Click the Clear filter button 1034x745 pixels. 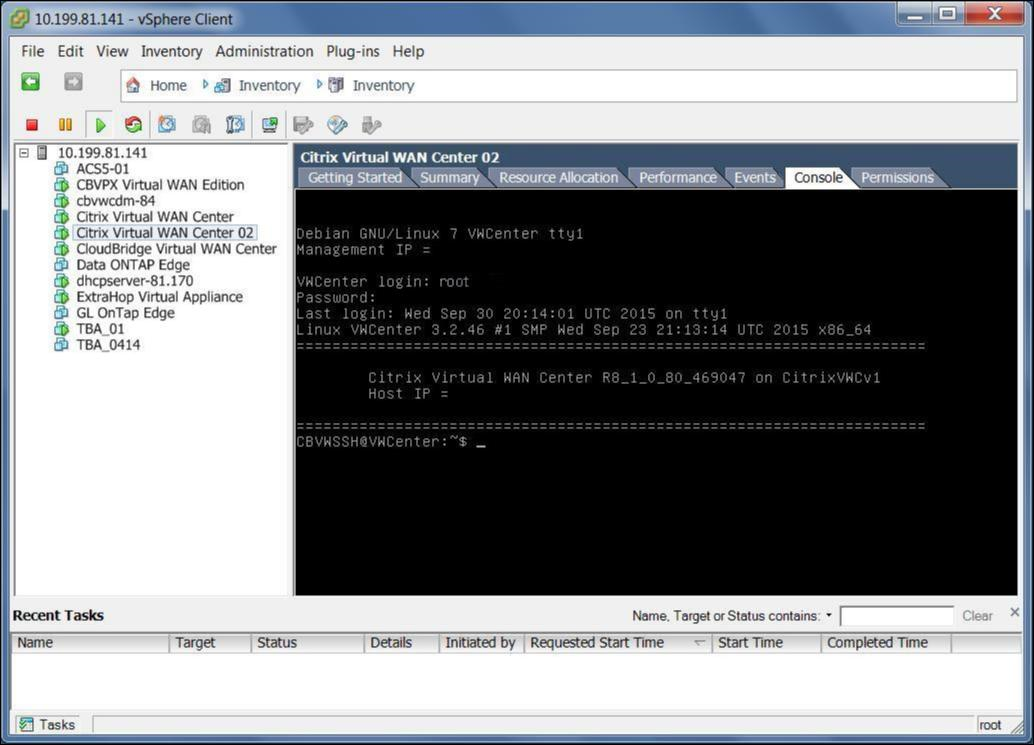pos(977,616)
